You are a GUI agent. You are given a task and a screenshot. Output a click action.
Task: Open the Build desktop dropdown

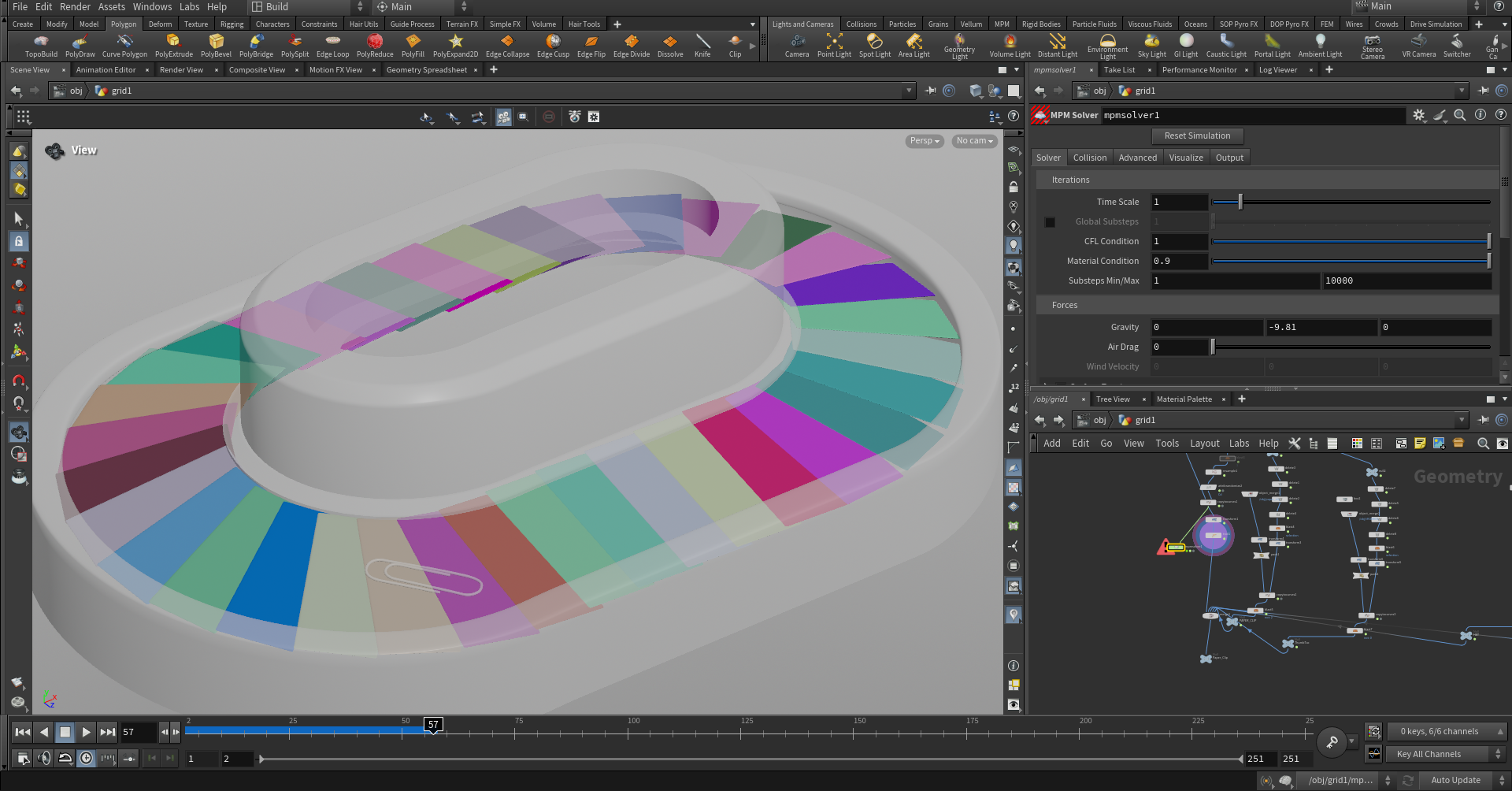pyautogui.click(x=307, y=6)
